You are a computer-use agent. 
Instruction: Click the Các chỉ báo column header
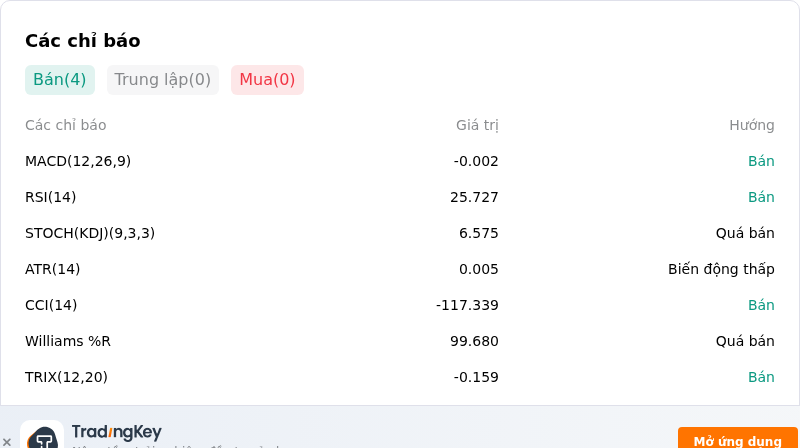point(66,125)
